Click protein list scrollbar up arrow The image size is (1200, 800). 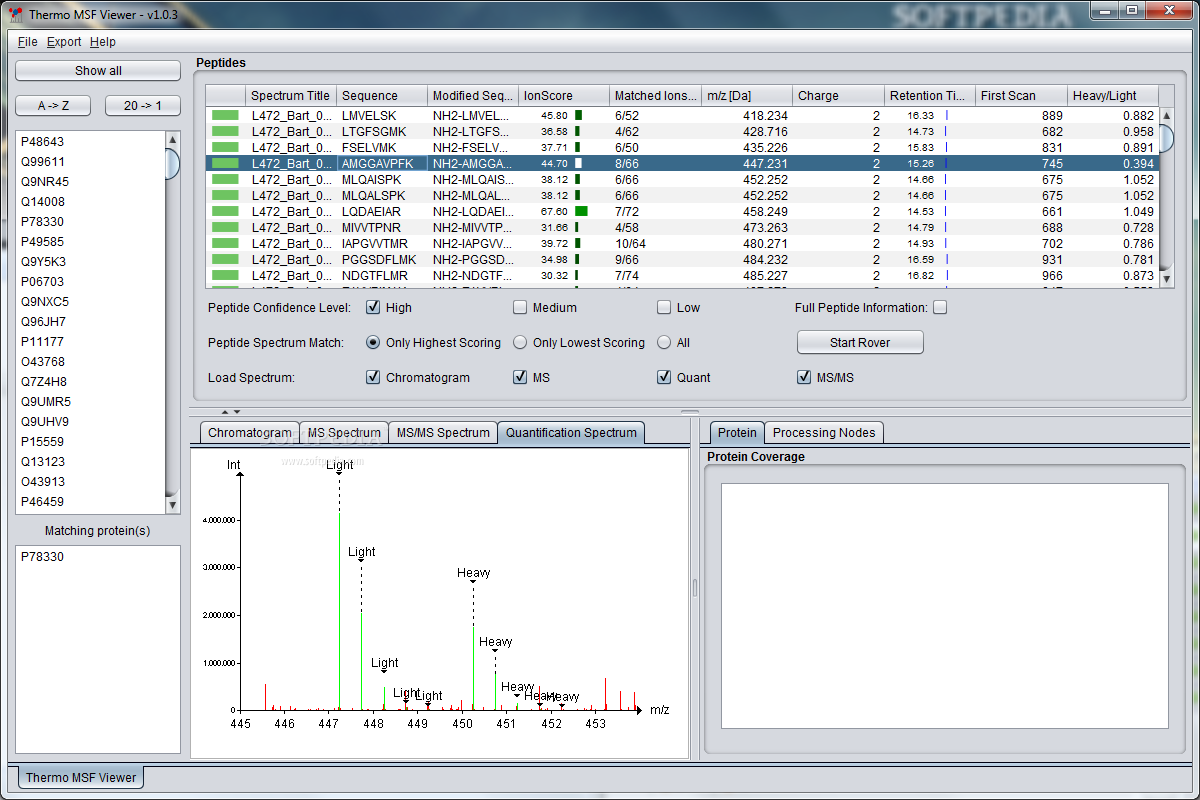tap(172, 139)
